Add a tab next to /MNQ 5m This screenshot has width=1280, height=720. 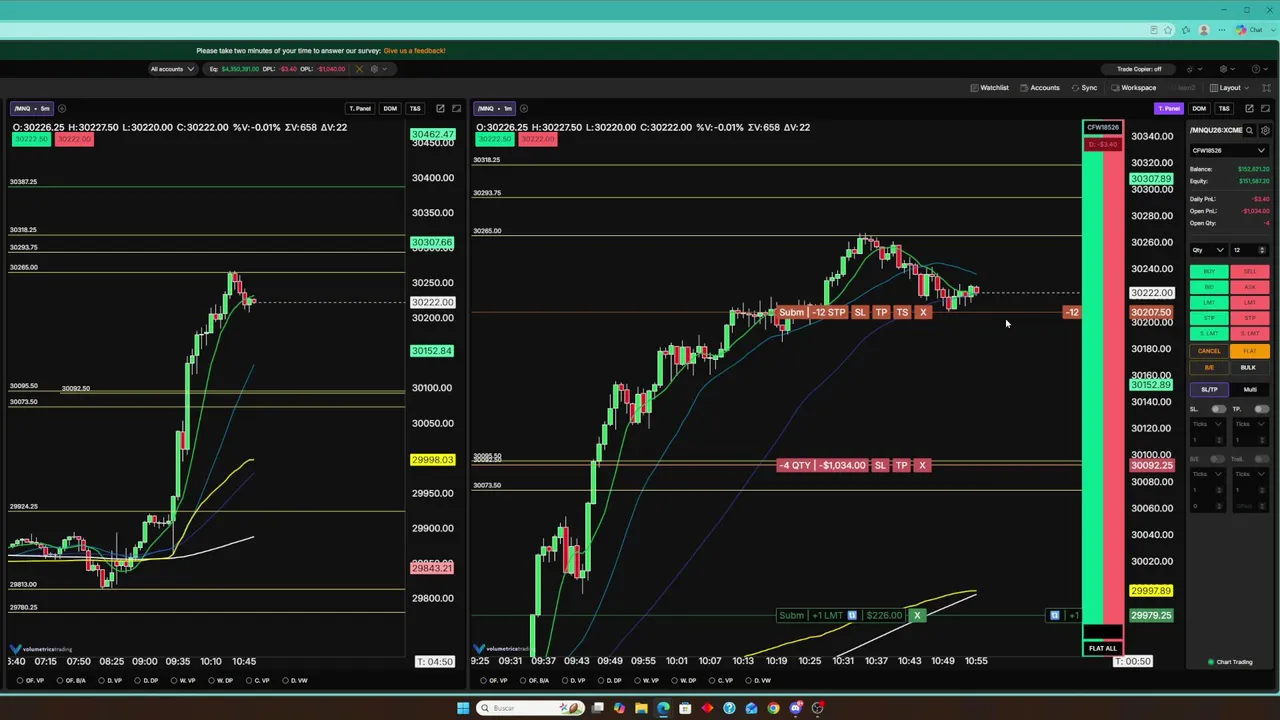pyautogui.click(x=62, y=108)
